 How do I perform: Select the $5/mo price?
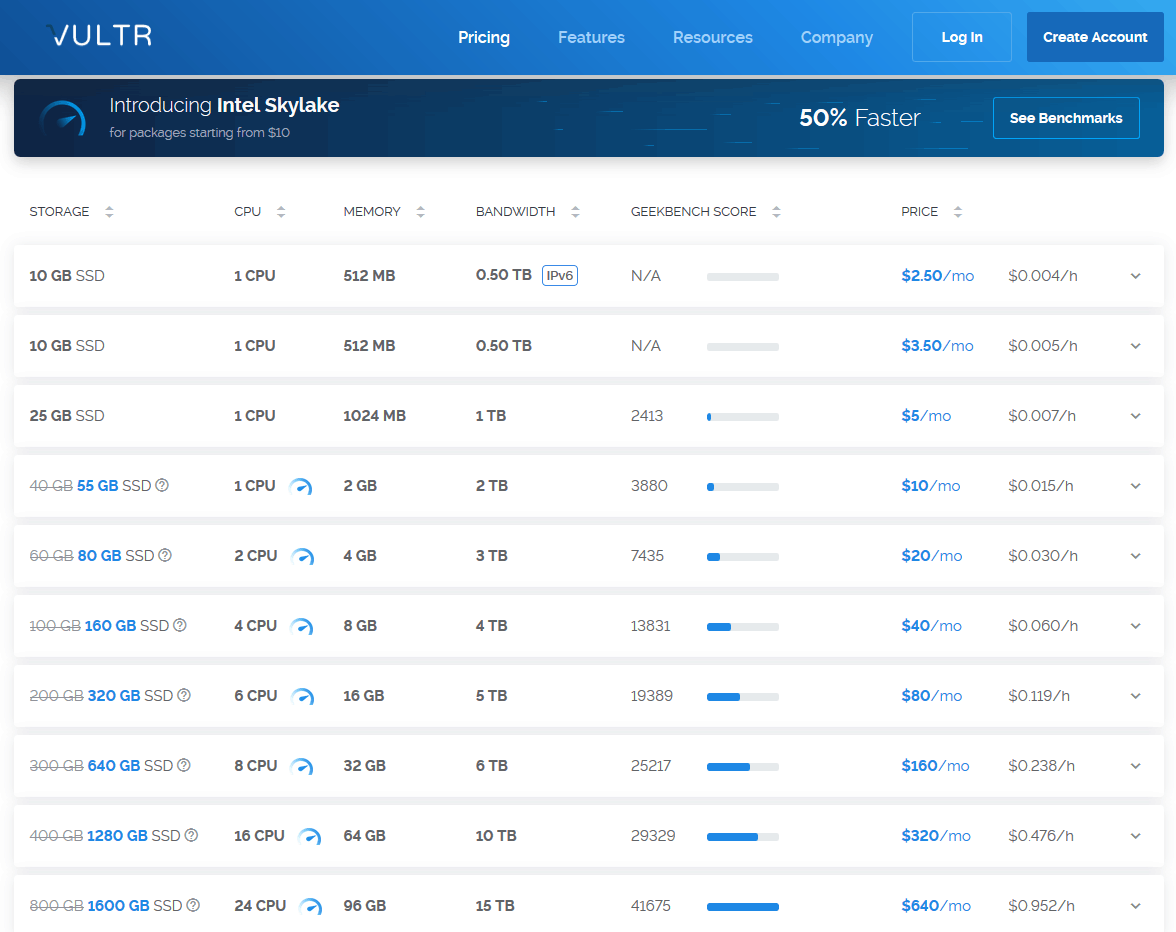926,416
